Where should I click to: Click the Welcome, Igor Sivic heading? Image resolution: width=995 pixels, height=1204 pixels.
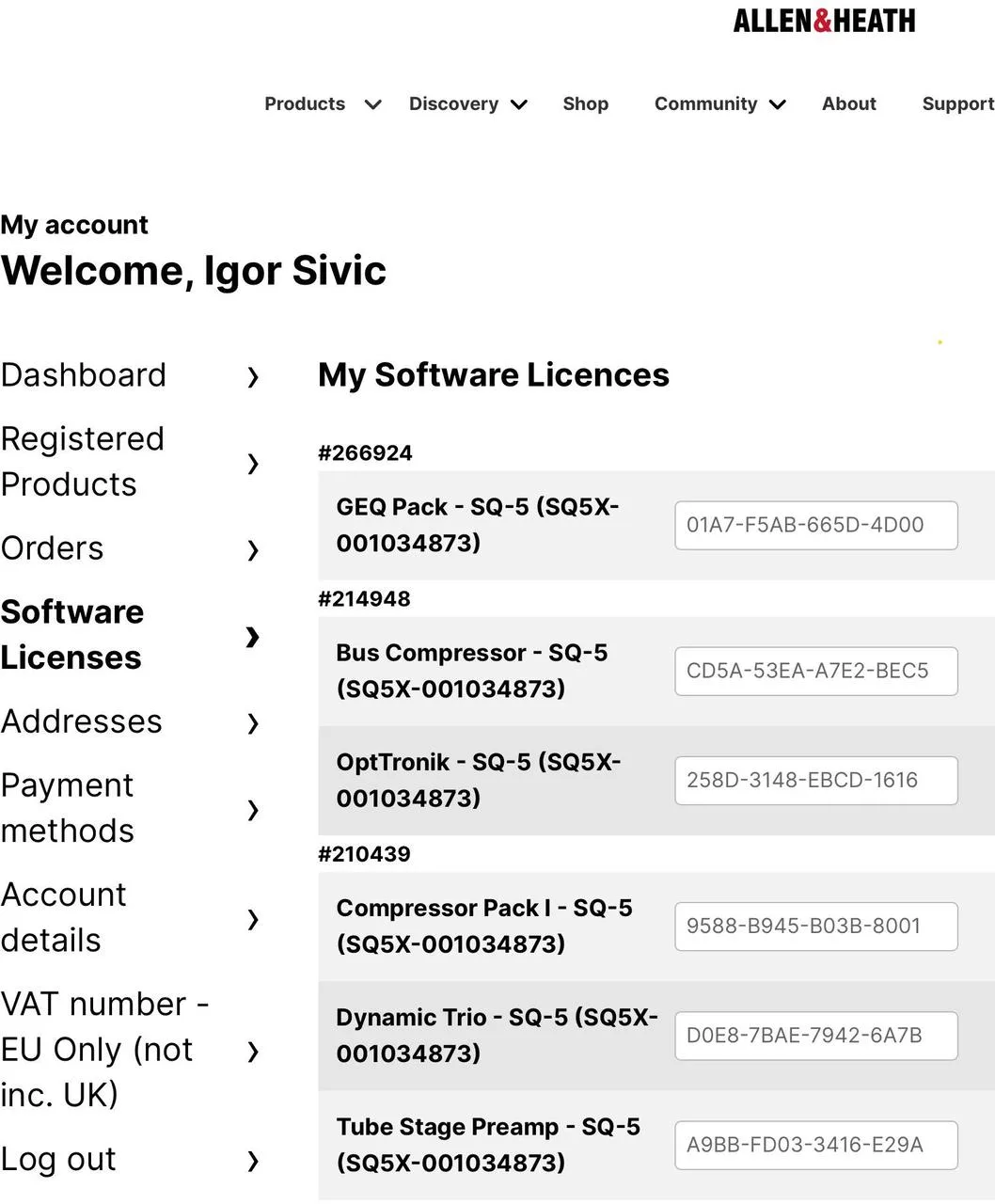click(194, 270)
